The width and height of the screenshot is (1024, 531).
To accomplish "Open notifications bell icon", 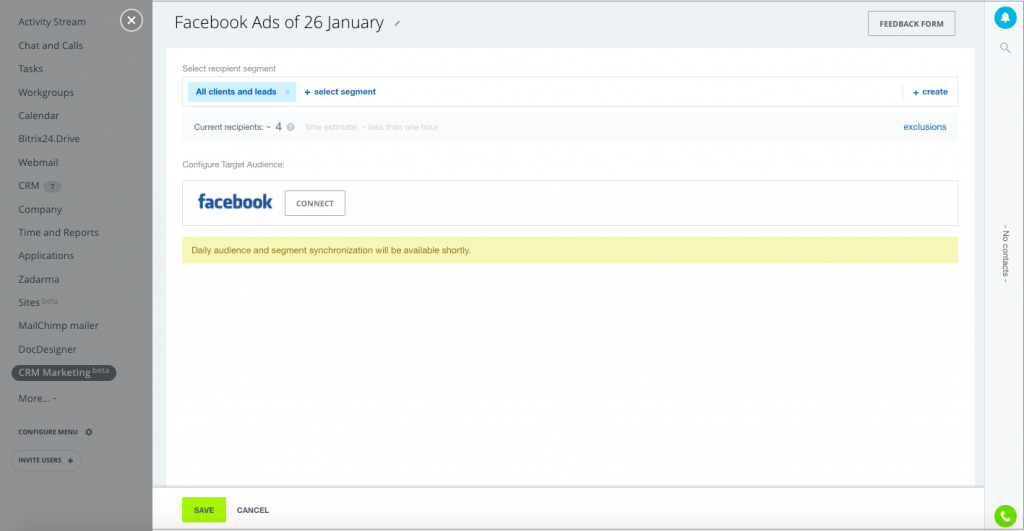I will point(1005,18).
